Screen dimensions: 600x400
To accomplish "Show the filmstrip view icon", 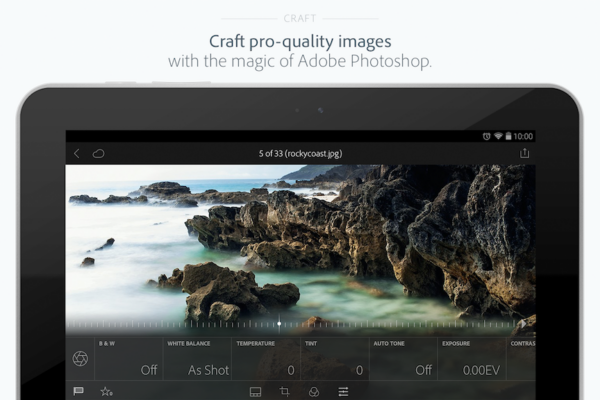I will point(255,391).
